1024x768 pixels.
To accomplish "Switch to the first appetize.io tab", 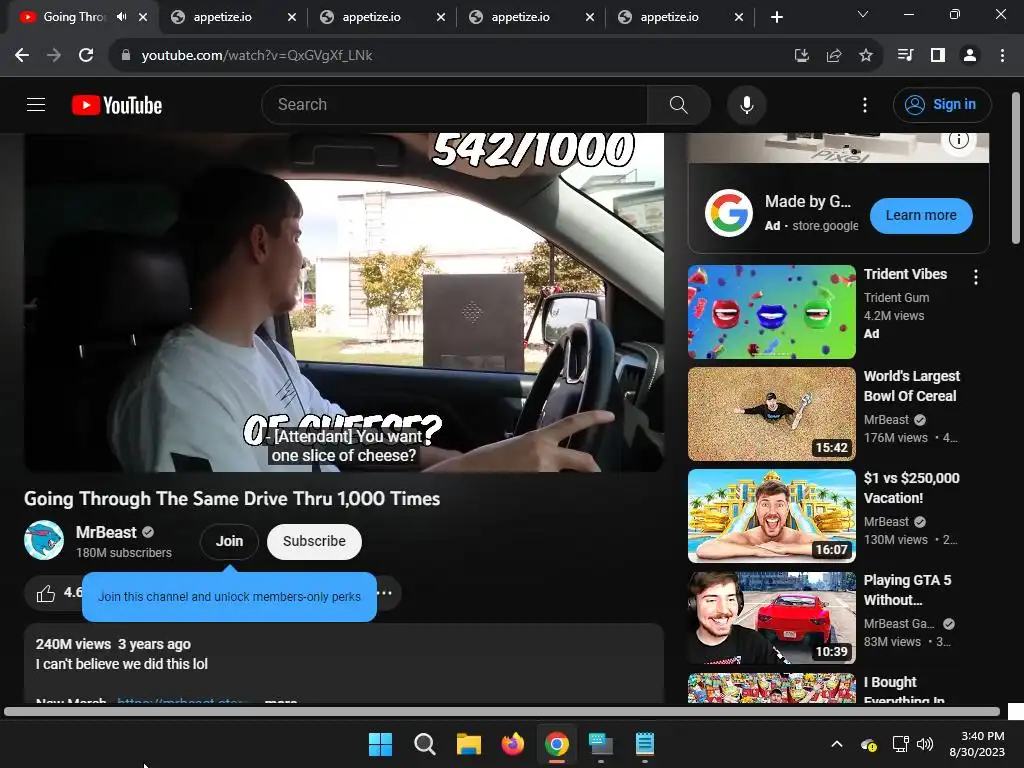I will pyautogui.click(x=233, y=17).
